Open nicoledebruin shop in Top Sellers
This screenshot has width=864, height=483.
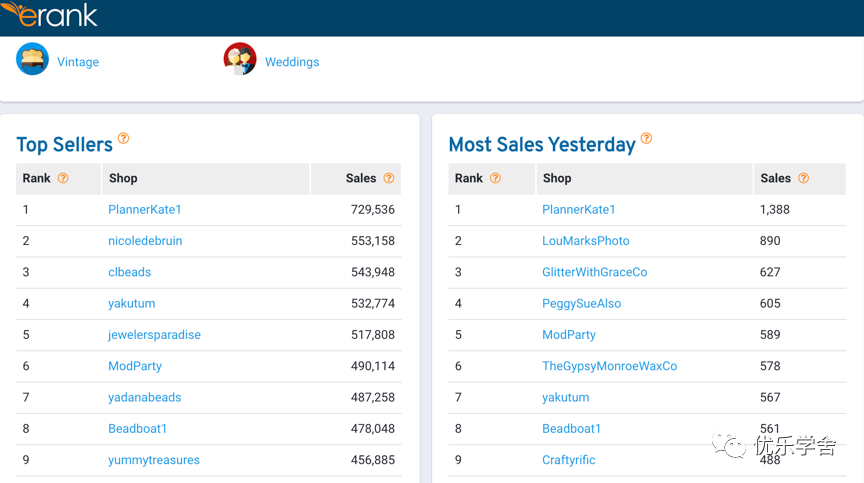point(145,241)
